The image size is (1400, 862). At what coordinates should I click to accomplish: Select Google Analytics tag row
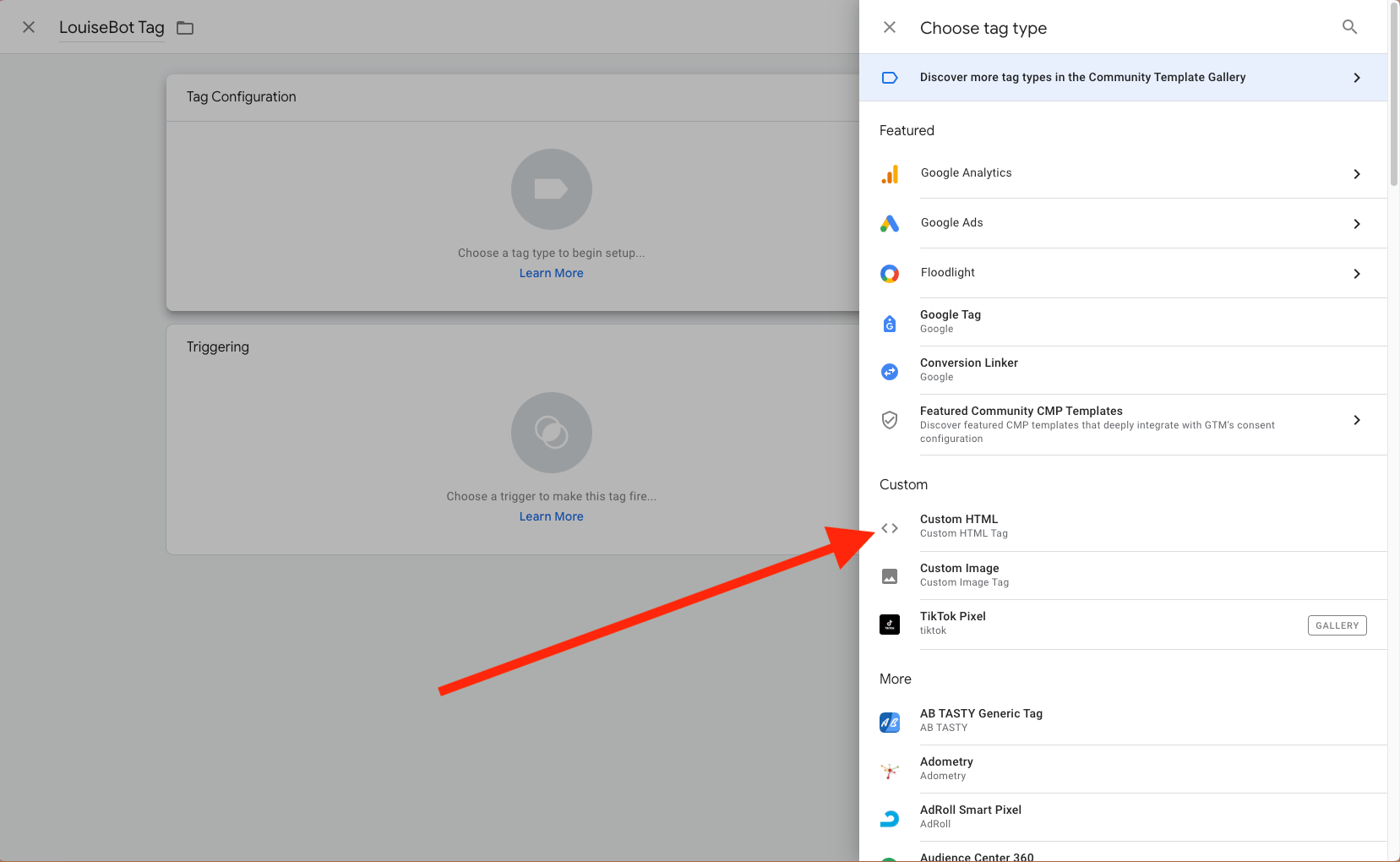click(1123, 173)
